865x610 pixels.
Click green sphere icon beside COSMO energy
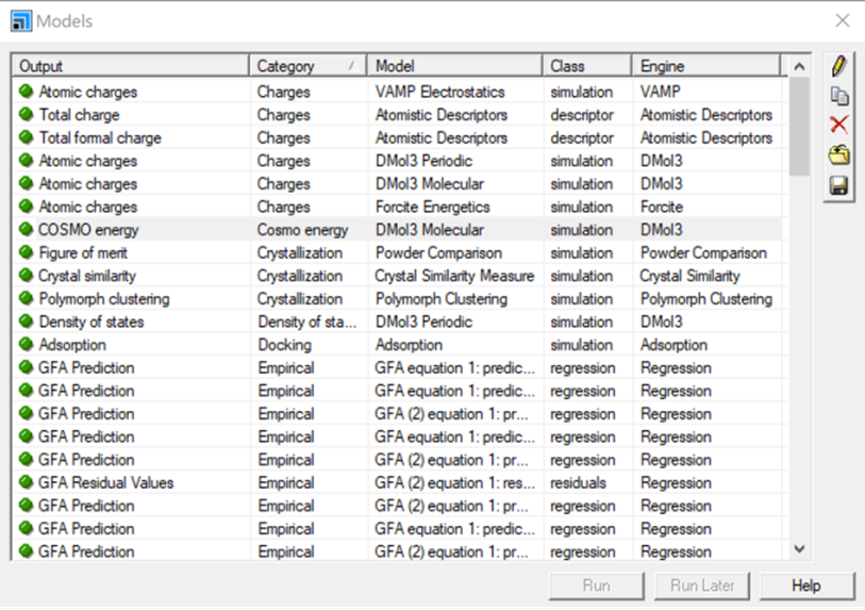click(26, 230)
